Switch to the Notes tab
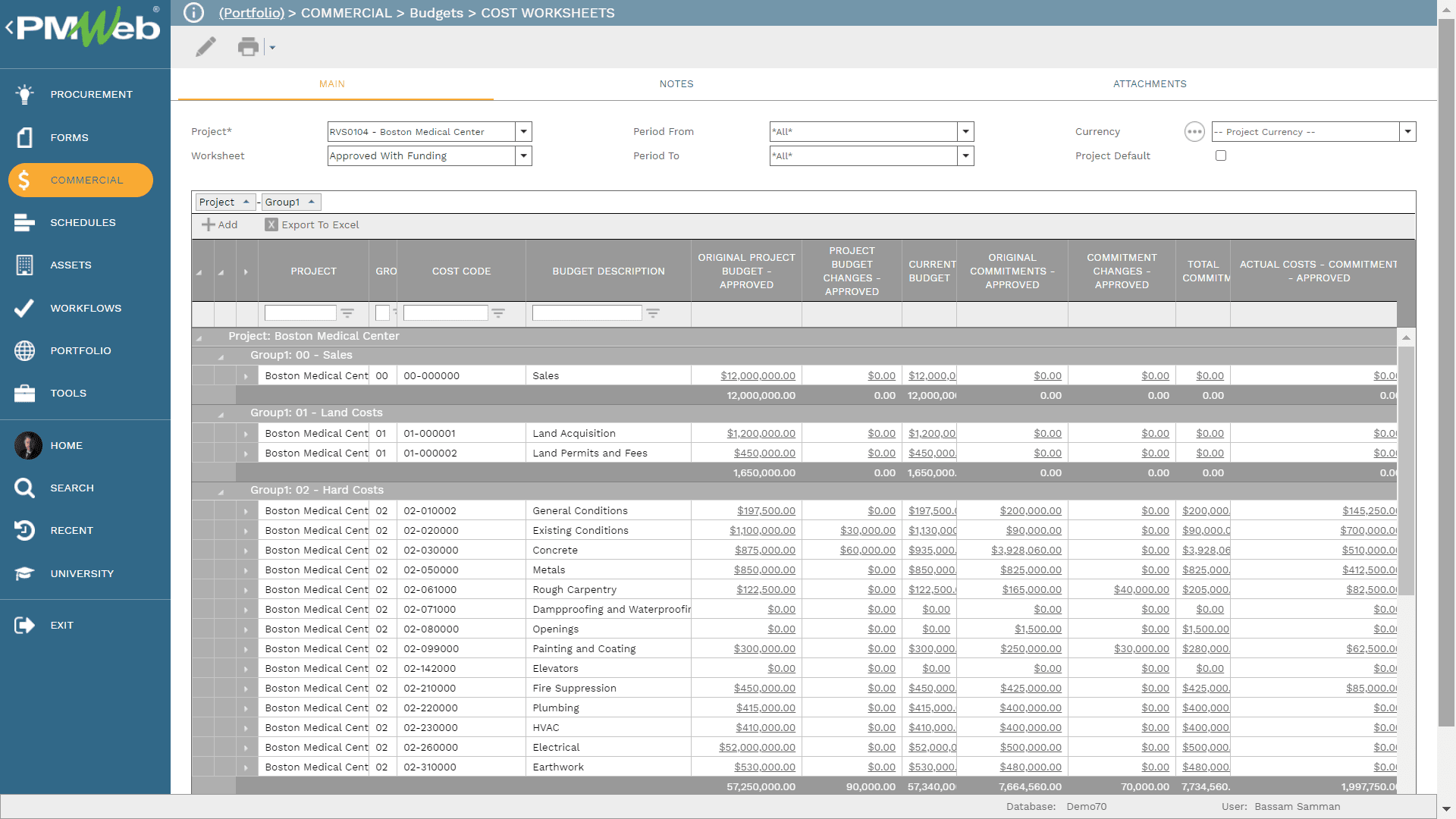The height and width of the screenshot is (819, 1456). click(x=676, y=84)
